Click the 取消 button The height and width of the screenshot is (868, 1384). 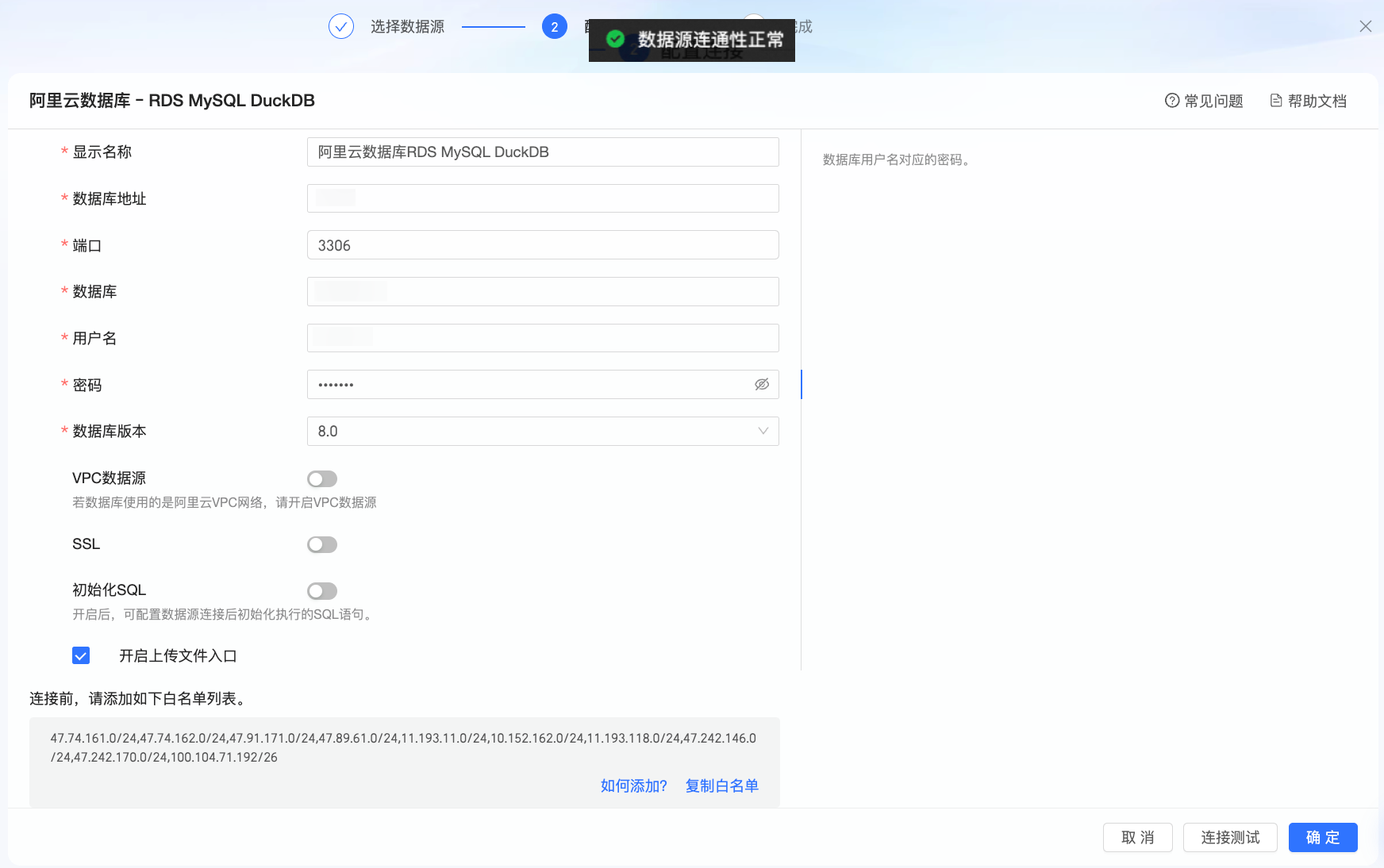pos(1138,837)
